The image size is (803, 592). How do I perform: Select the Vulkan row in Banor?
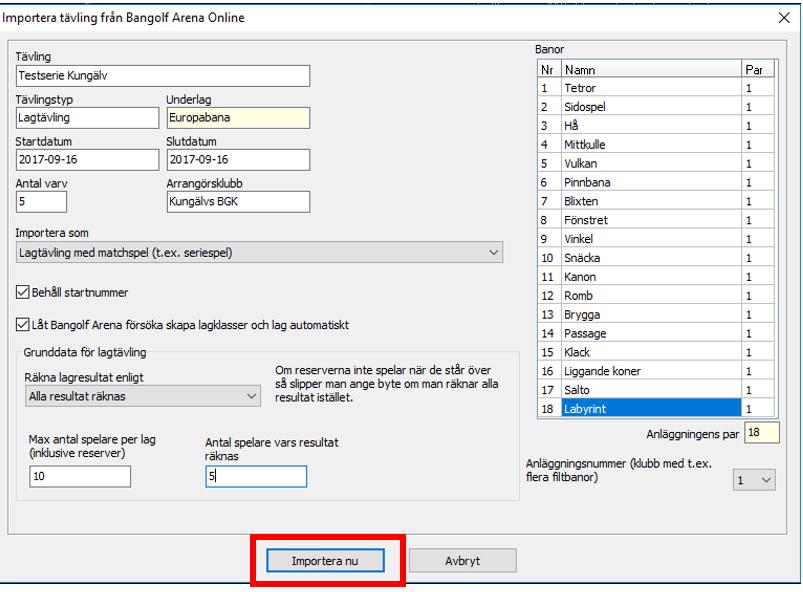656,164
